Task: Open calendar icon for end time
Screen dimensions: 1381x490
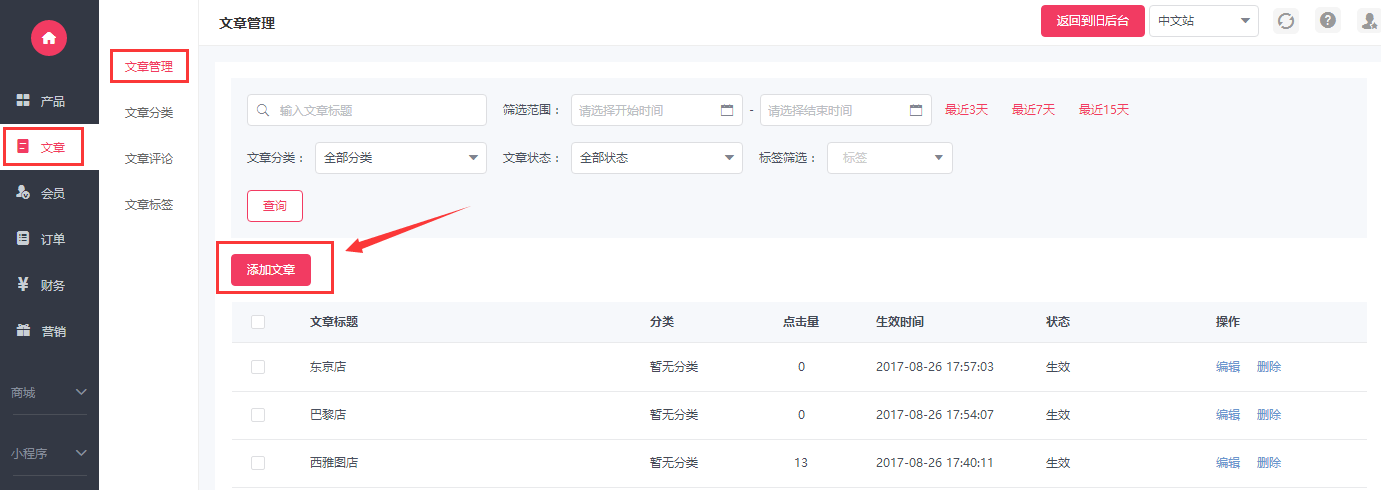Action: click(915, 110)
